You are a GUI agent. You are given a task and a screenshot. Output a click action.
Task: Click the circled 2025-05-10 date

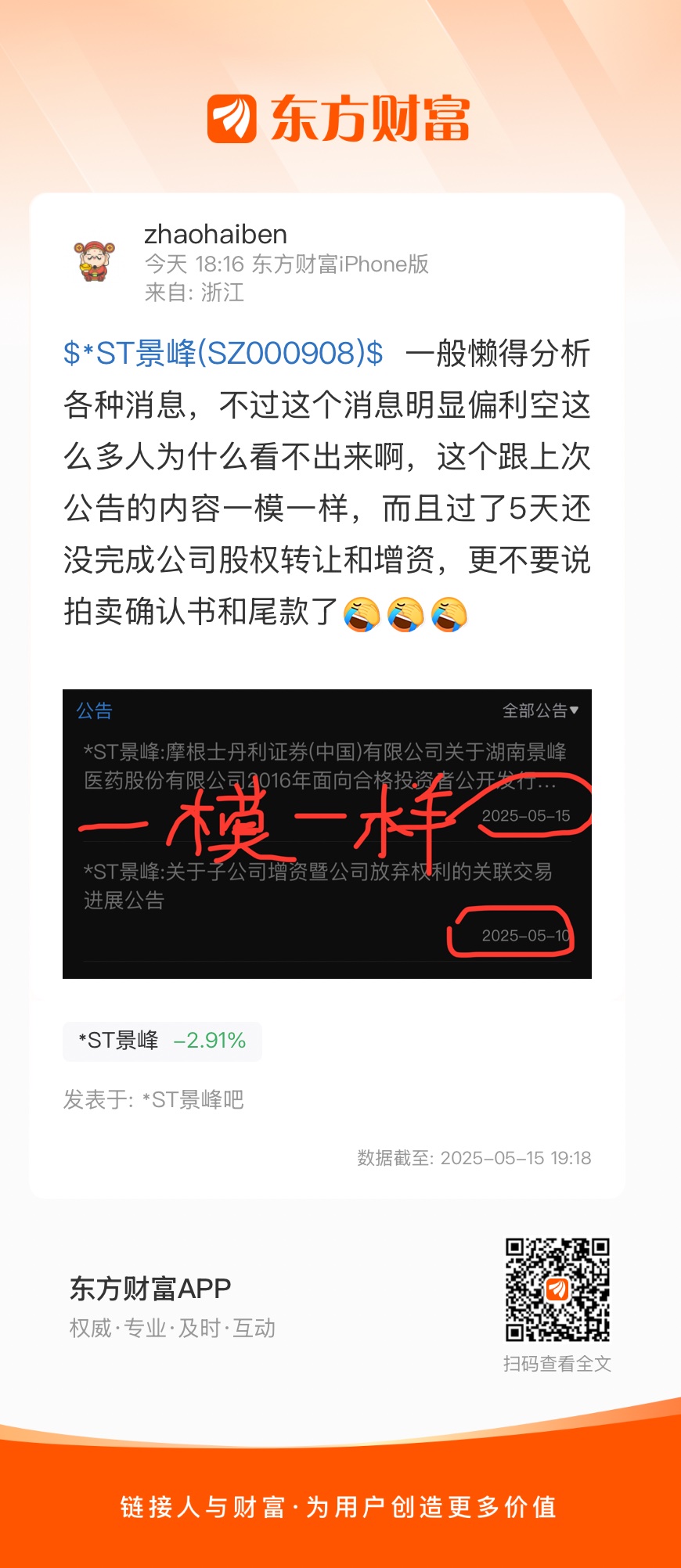click(x=526, y=936)
